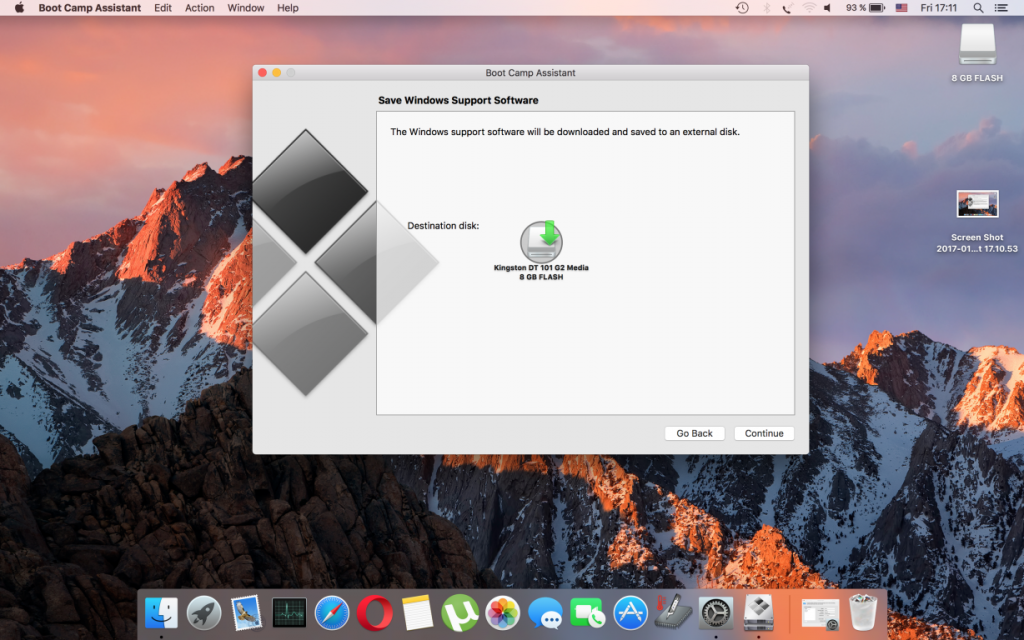
Task: Open the 8 GB FLASH desktop drive
Action: (976, 47)
